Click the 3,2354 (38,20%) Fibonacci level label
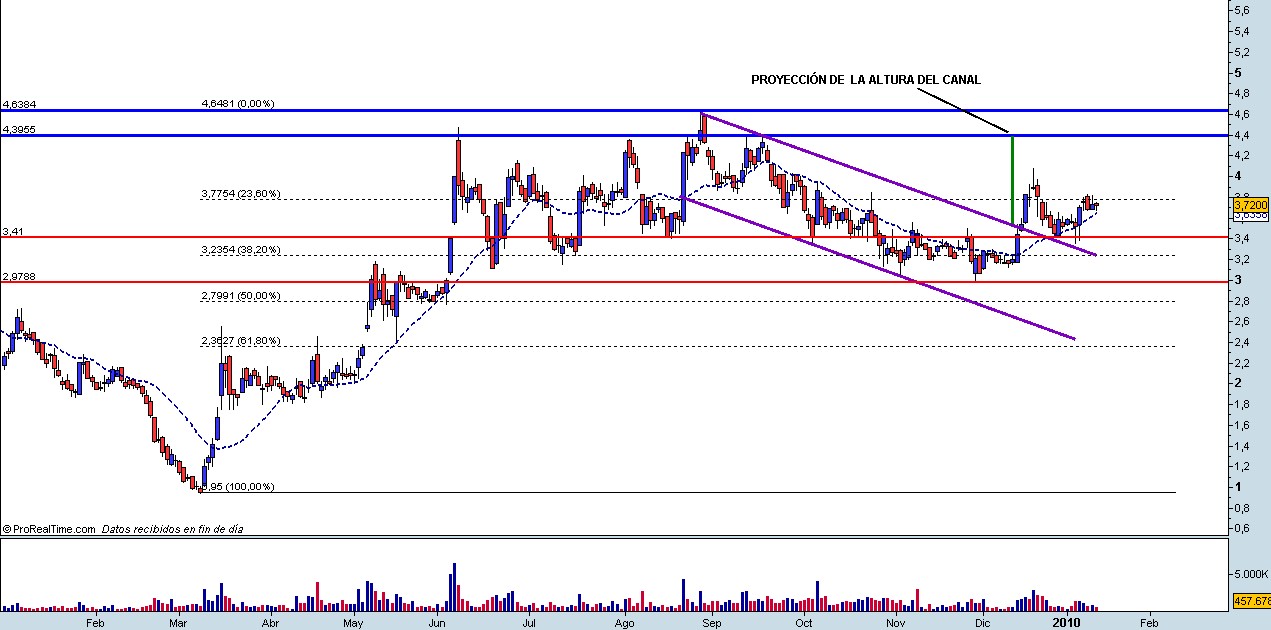 point(241,249)
